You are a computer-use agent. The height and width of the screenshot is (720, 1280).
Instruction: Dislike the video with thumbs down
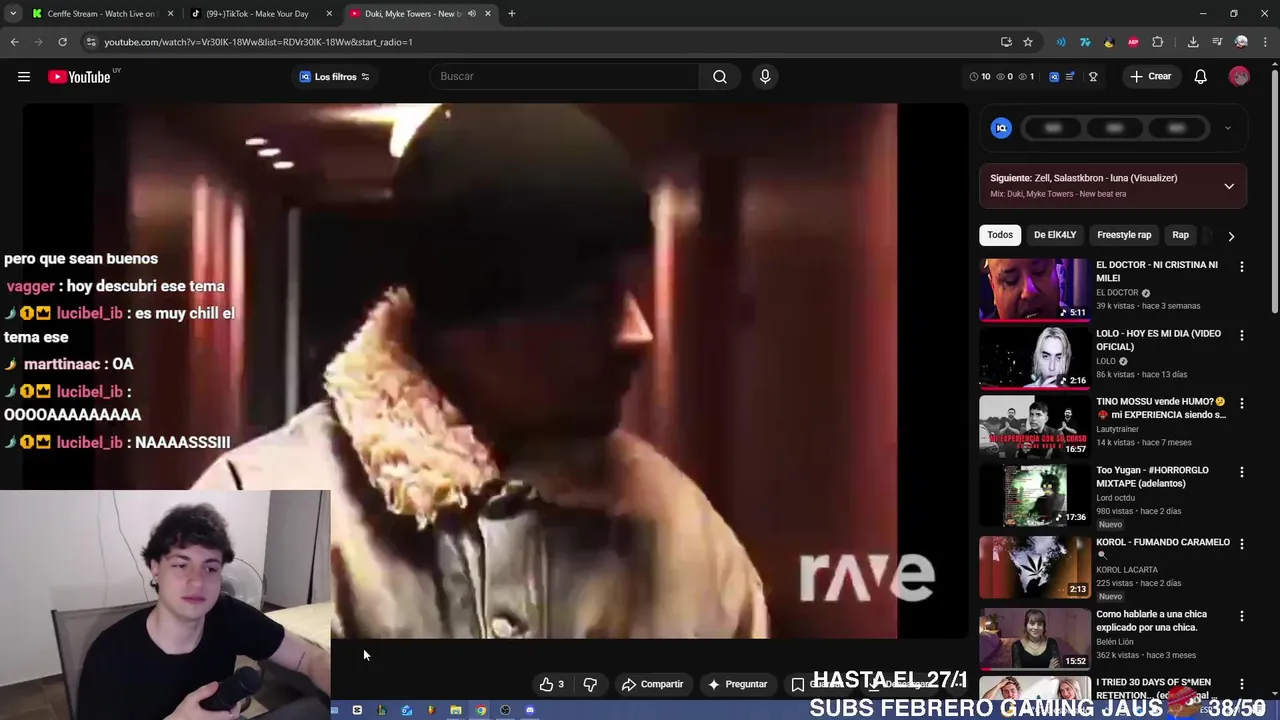point(590,684)
